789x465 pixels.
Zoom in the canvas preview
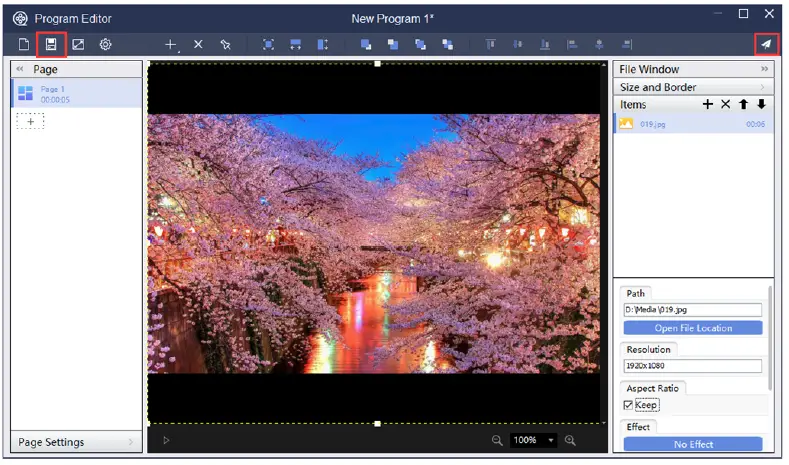(x=570, y=440)
